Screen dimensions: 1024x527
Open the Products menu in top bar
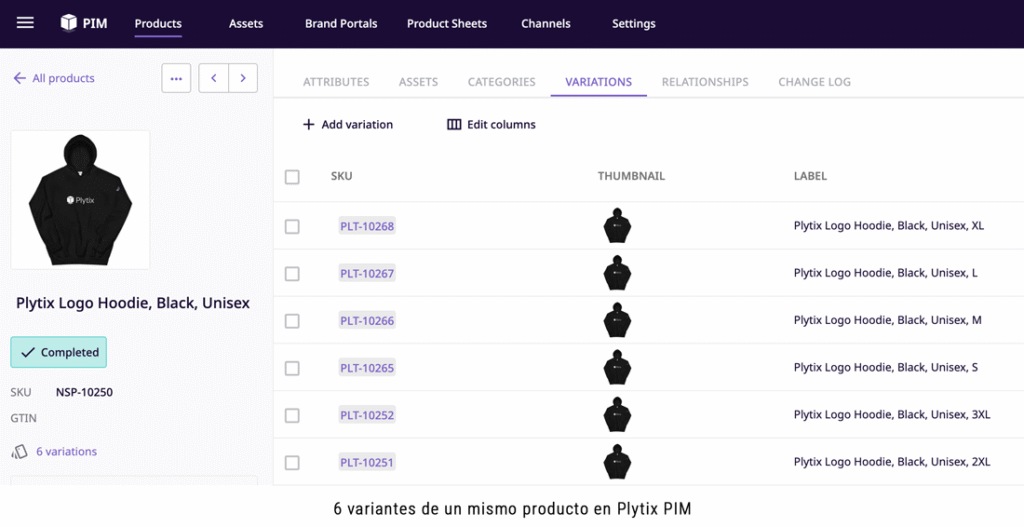click(158, 24)
